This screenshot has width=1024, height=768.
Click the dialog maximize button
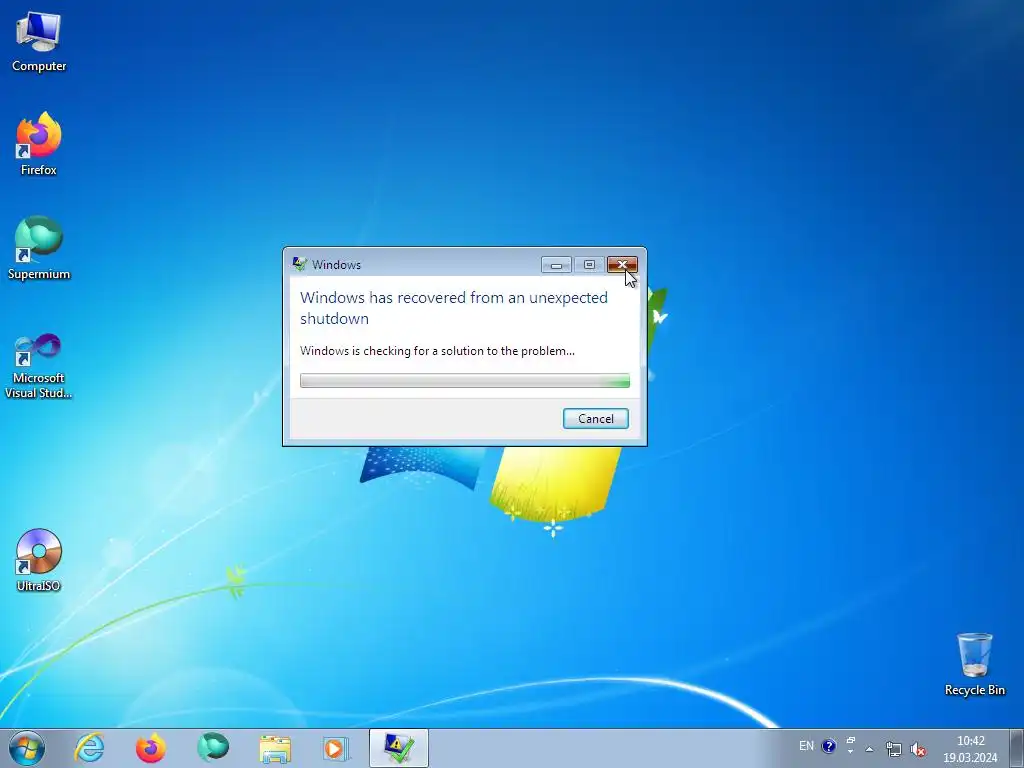click(x=589, y=264)
